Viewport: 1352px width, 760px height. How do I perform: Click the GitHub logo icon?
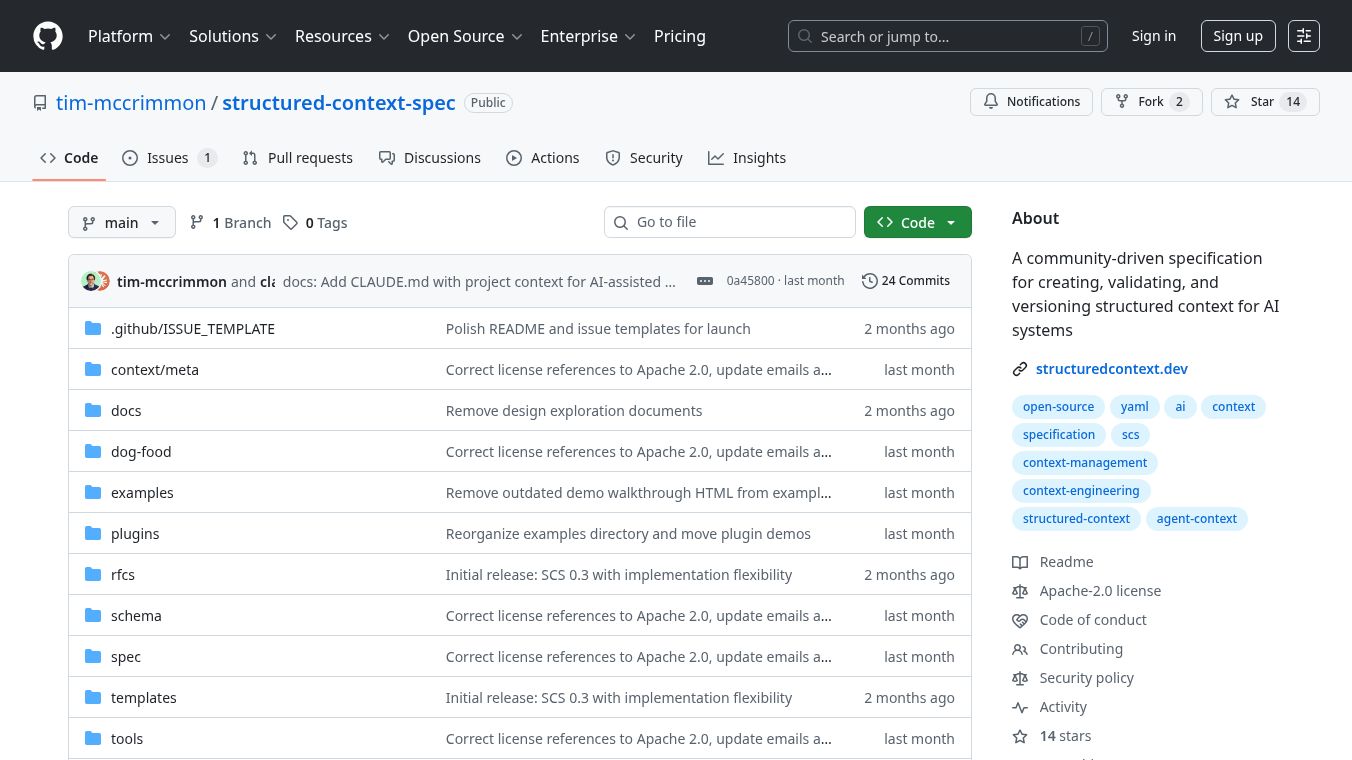point(48,36)
